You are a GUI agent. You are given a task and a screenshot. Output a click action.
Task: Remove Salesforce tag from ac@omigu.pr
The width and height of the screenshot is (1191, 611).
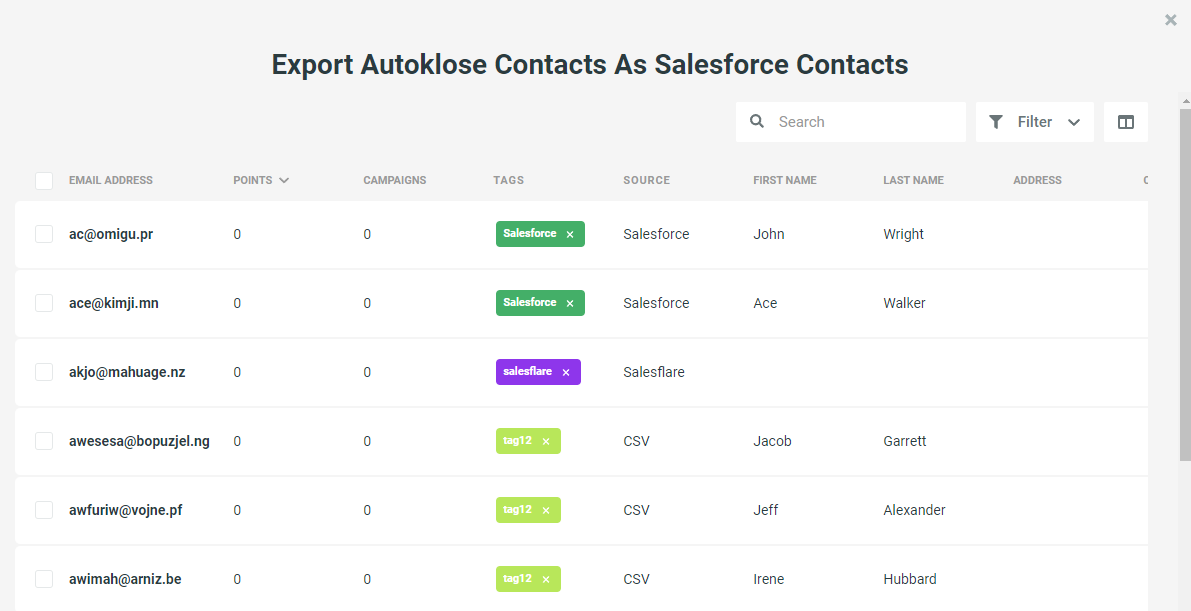tap(570, 235)
